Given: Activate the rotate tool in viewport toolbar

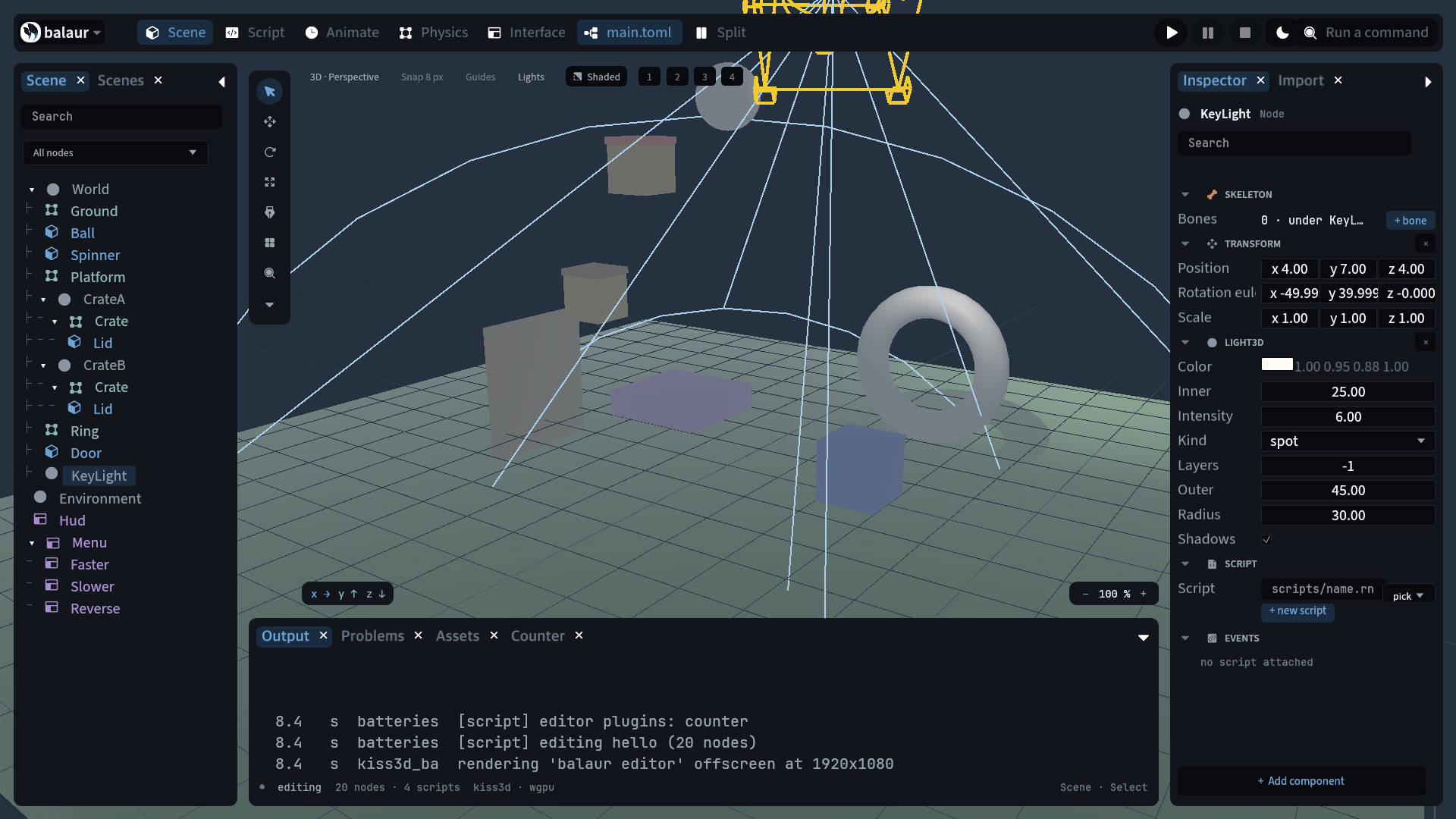Looking at the screenshot, I should pyautogui.click(x=269, y=152).
